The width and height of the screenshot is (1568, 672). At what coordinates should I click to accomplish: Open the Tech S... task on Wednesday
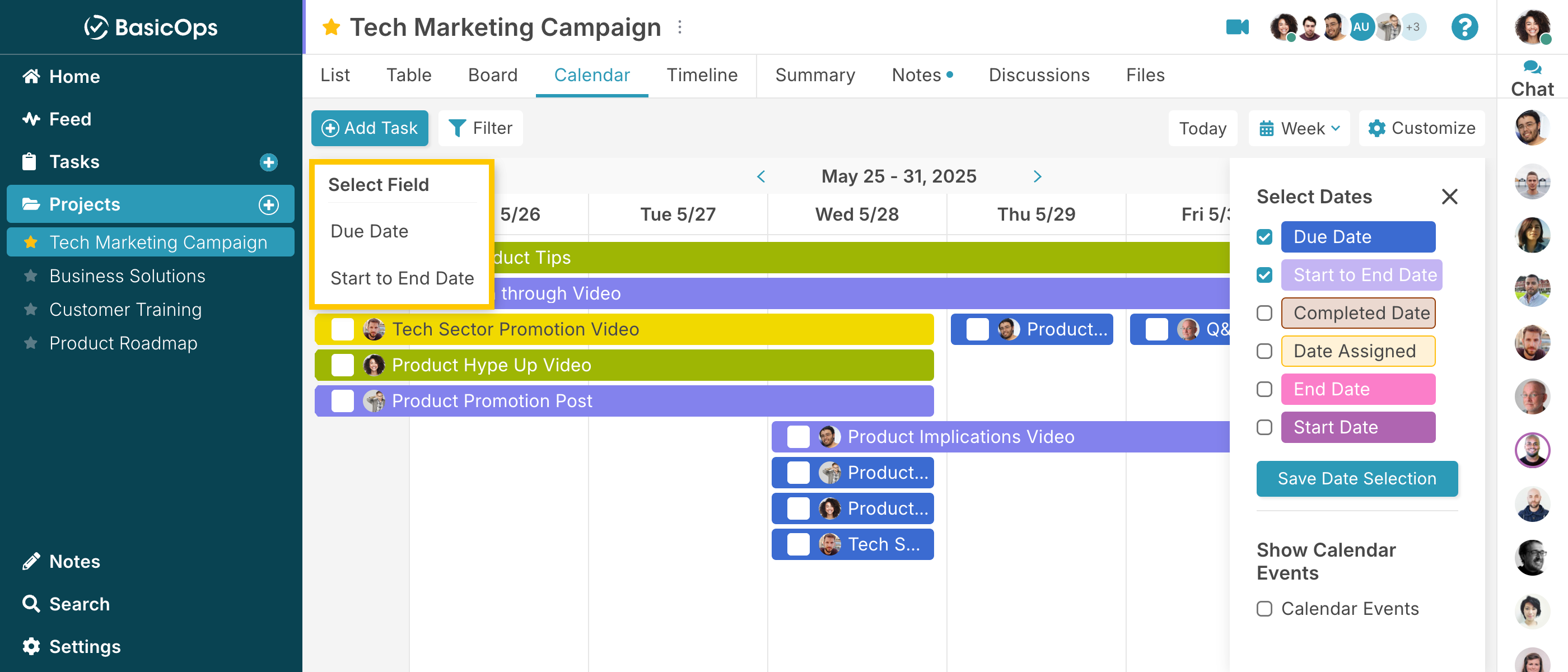[852, 544]
